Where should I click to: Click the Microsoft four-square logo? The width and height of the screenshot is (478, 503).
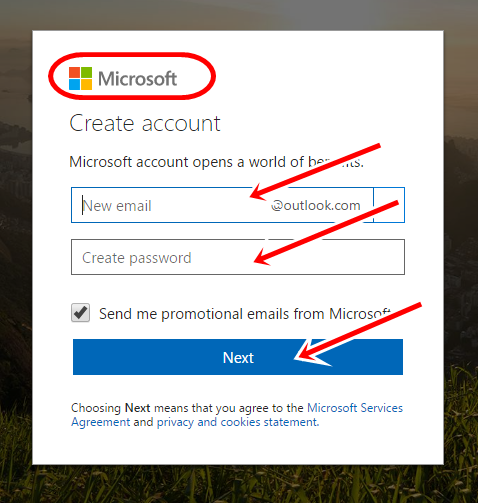pos(80,78)
